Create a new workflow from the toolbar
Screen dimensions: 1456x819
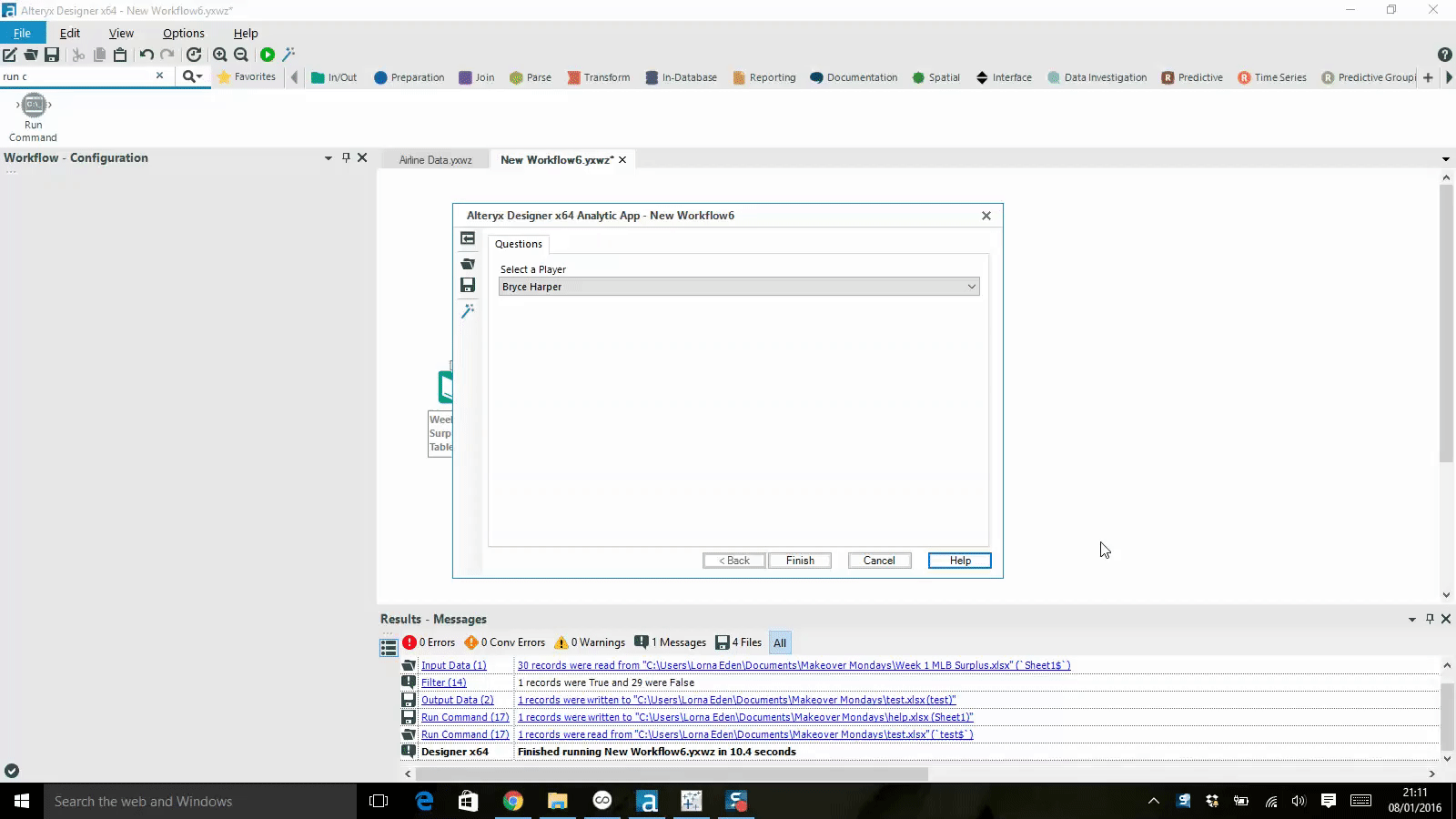9,55
